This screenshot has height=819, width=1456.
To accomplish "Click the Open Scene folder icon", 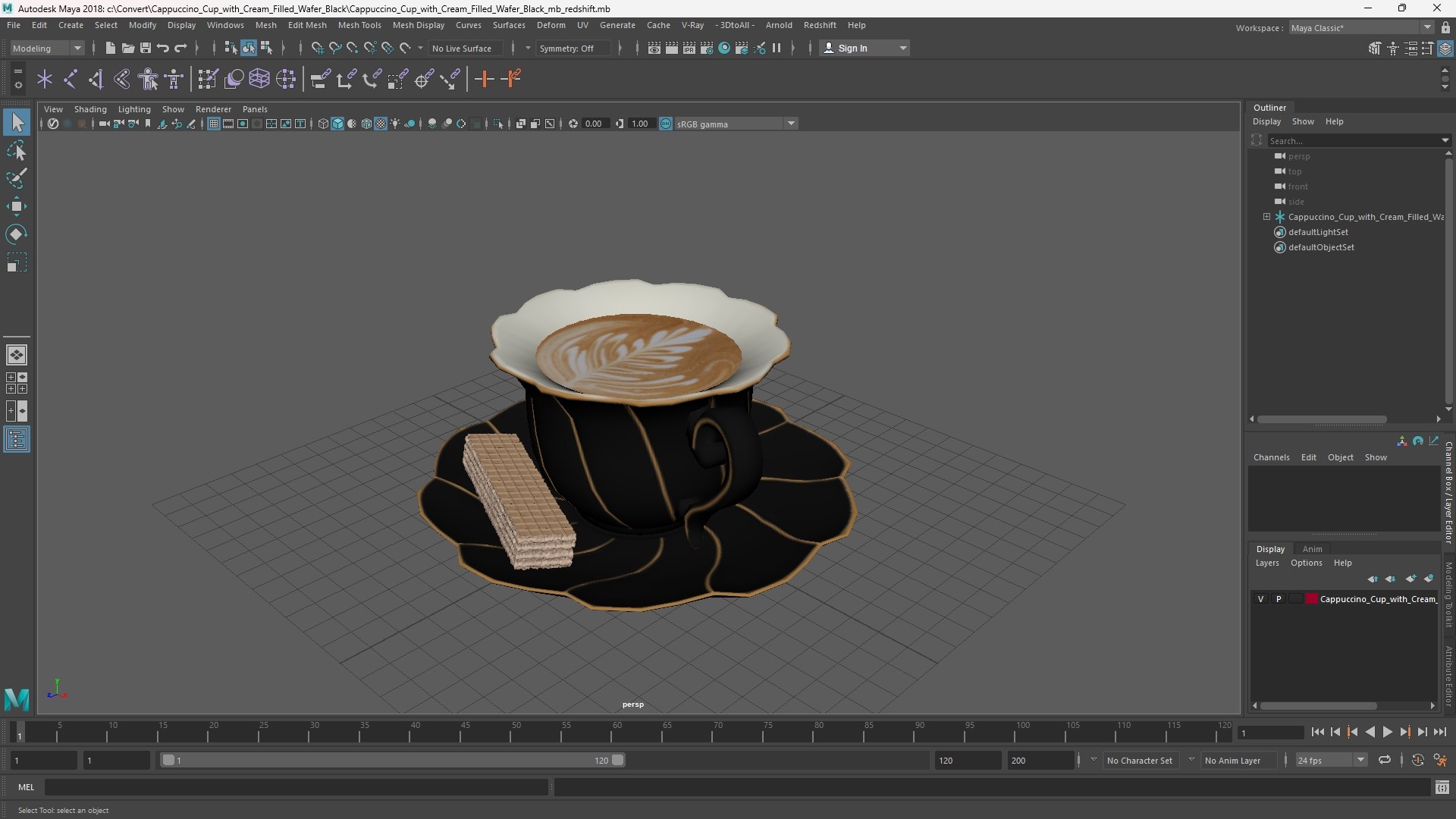I will [x=127, y=48].
